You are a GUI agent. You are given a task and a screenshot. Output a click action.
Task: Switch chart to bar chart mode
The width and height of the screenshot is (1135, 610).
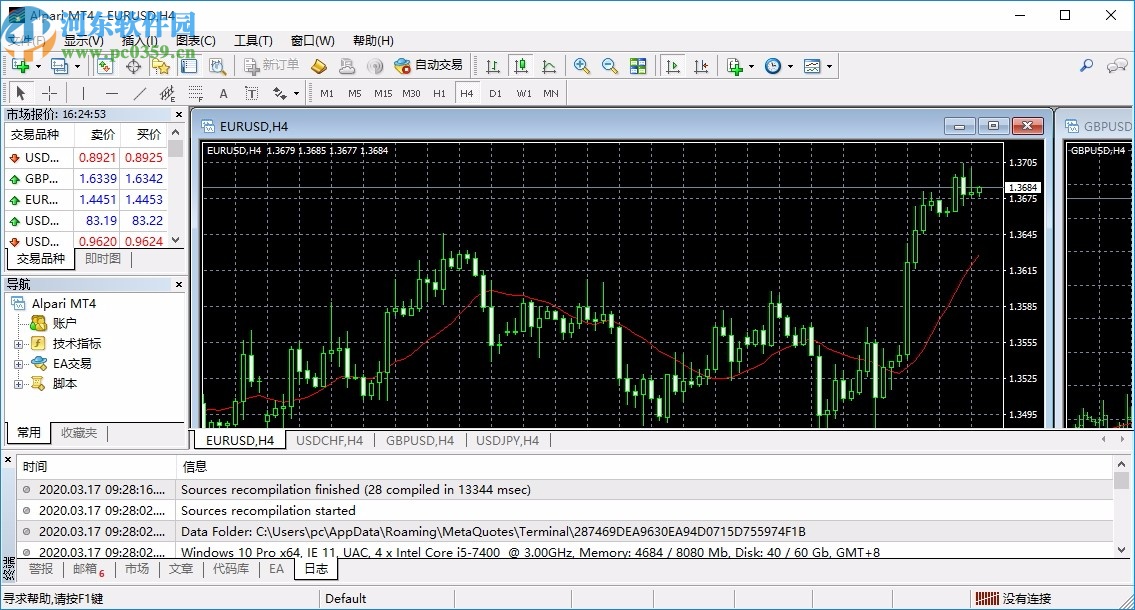coord(492,66)
